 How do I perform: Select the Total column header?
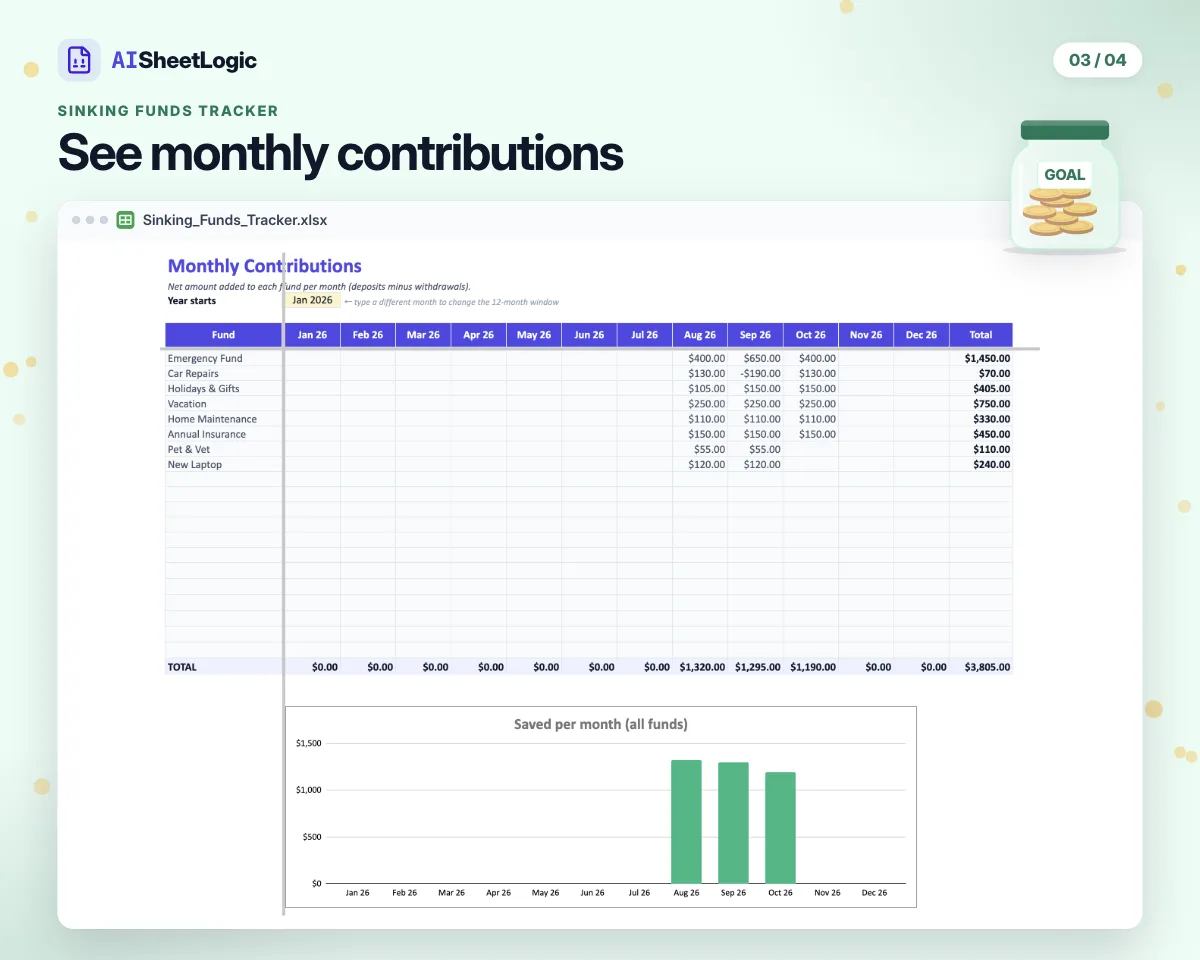(x=981, y=335)
